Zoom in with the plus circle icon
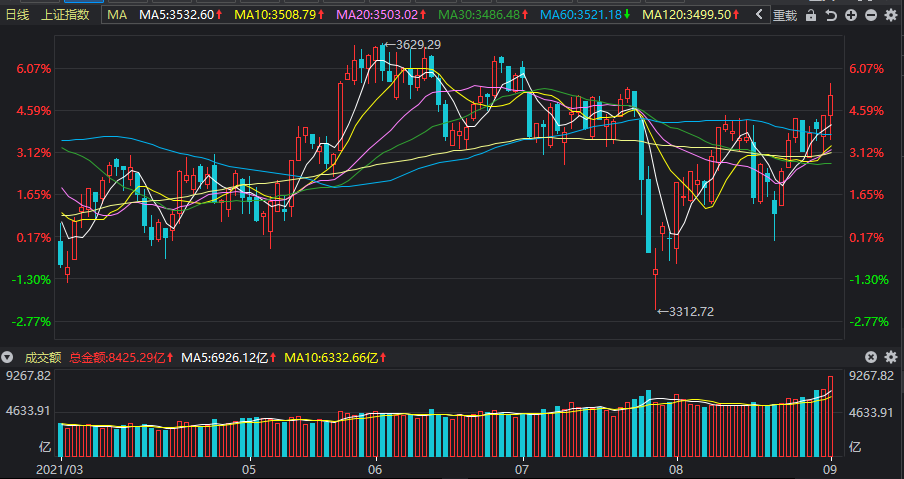 [x=851, y=15]
